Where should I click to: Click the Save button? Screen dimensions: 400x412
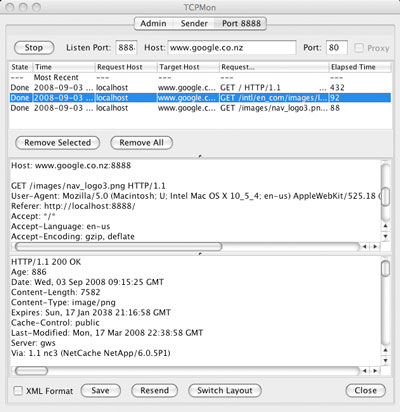[x=100, y=390]
